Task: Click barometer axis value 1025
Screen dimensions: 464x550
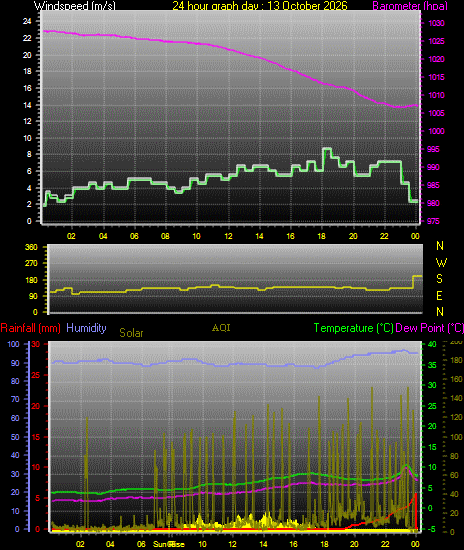Action: [x=436, y=41]
